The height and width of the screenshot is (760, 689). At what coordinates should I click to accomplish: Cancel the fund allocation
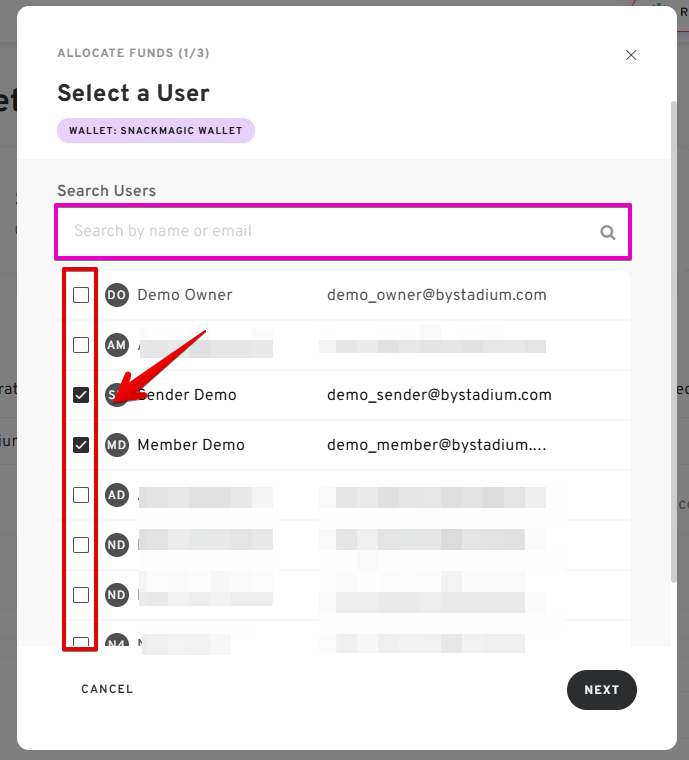(x=107, y=689)
